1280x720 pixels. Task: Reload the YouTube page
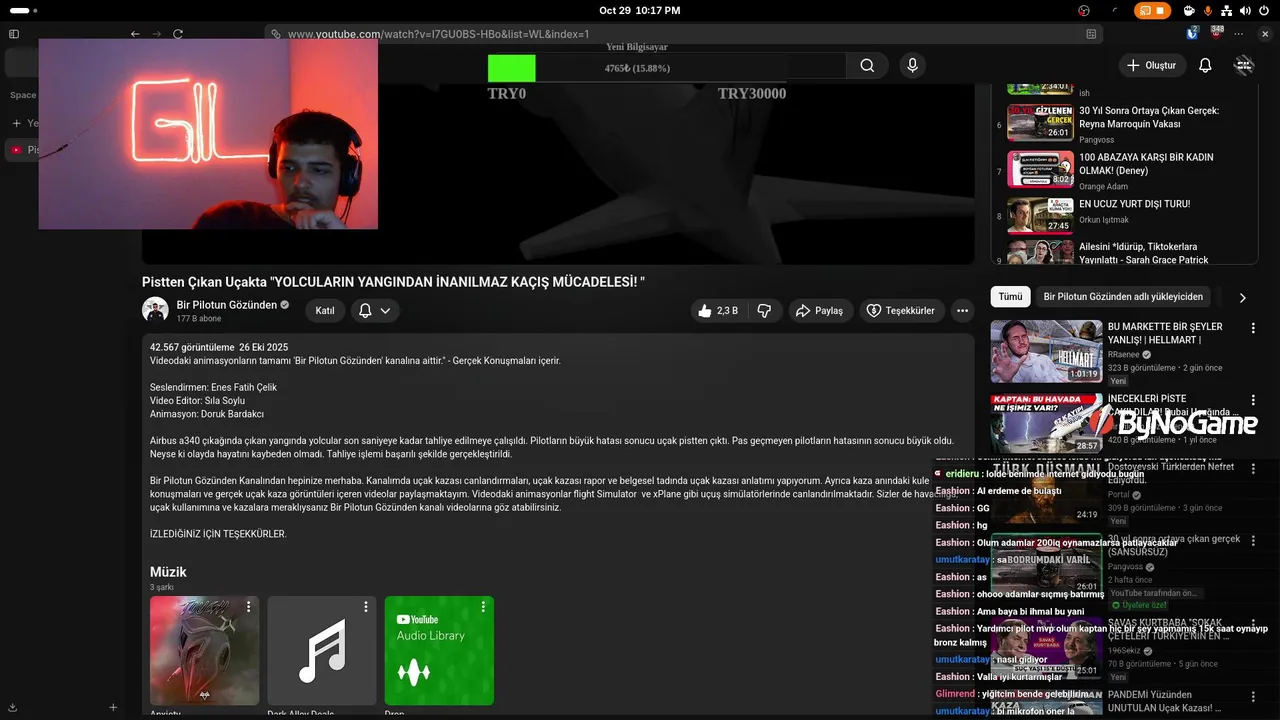[178, 33]
